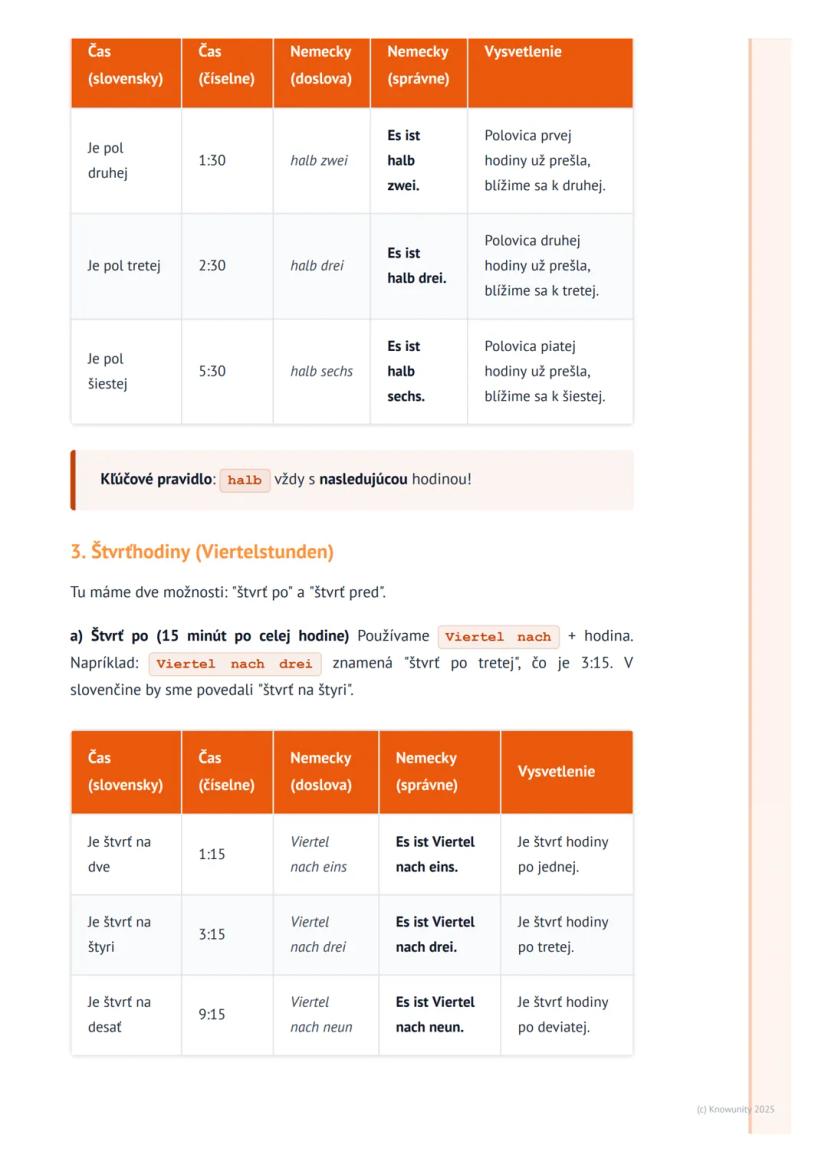Open the "(c) Knowunity 2025" footer text

pos(735,1109)
